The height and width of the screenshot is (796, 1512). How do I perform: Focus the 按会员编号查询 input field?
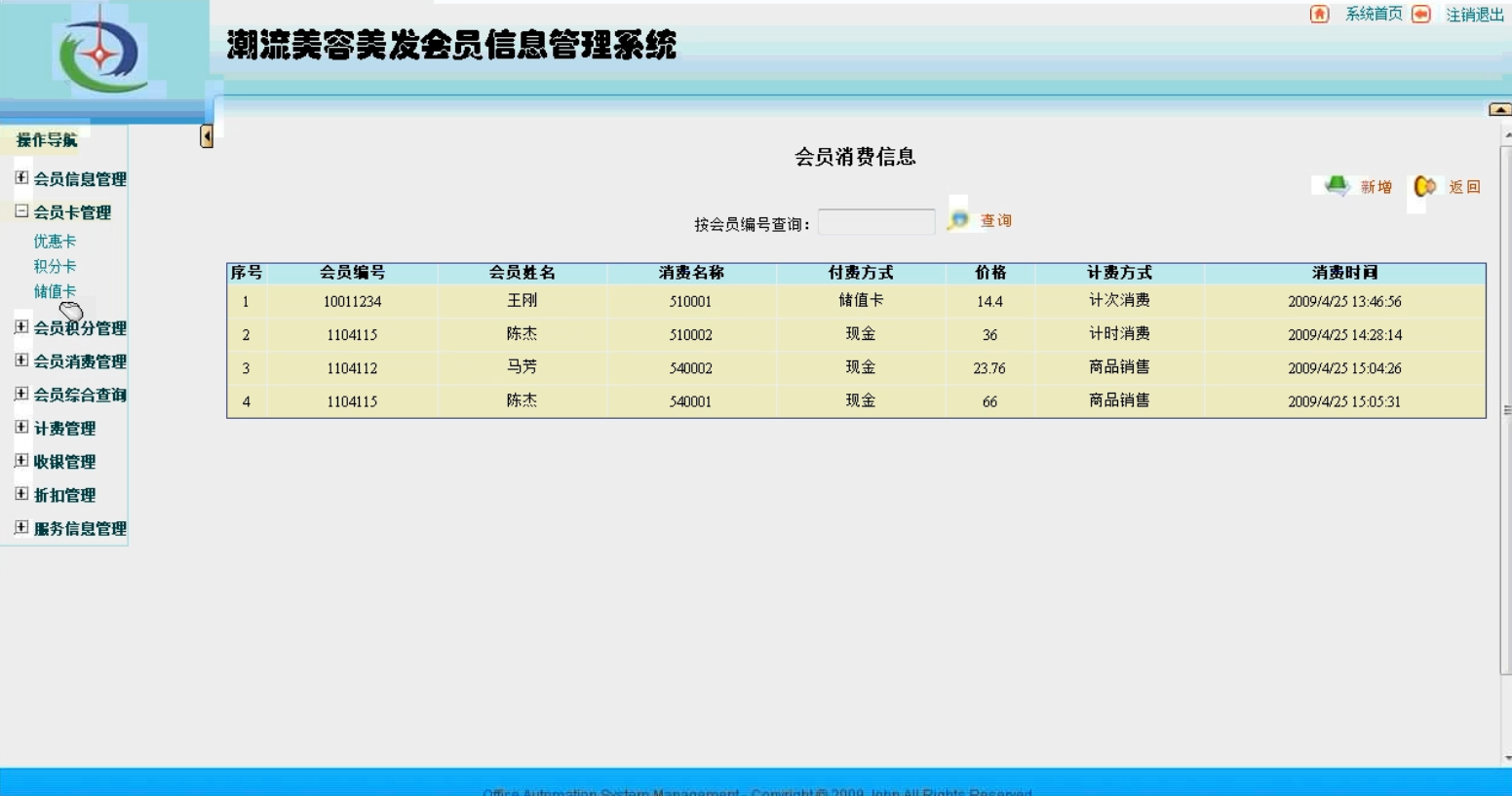(876, 222)
